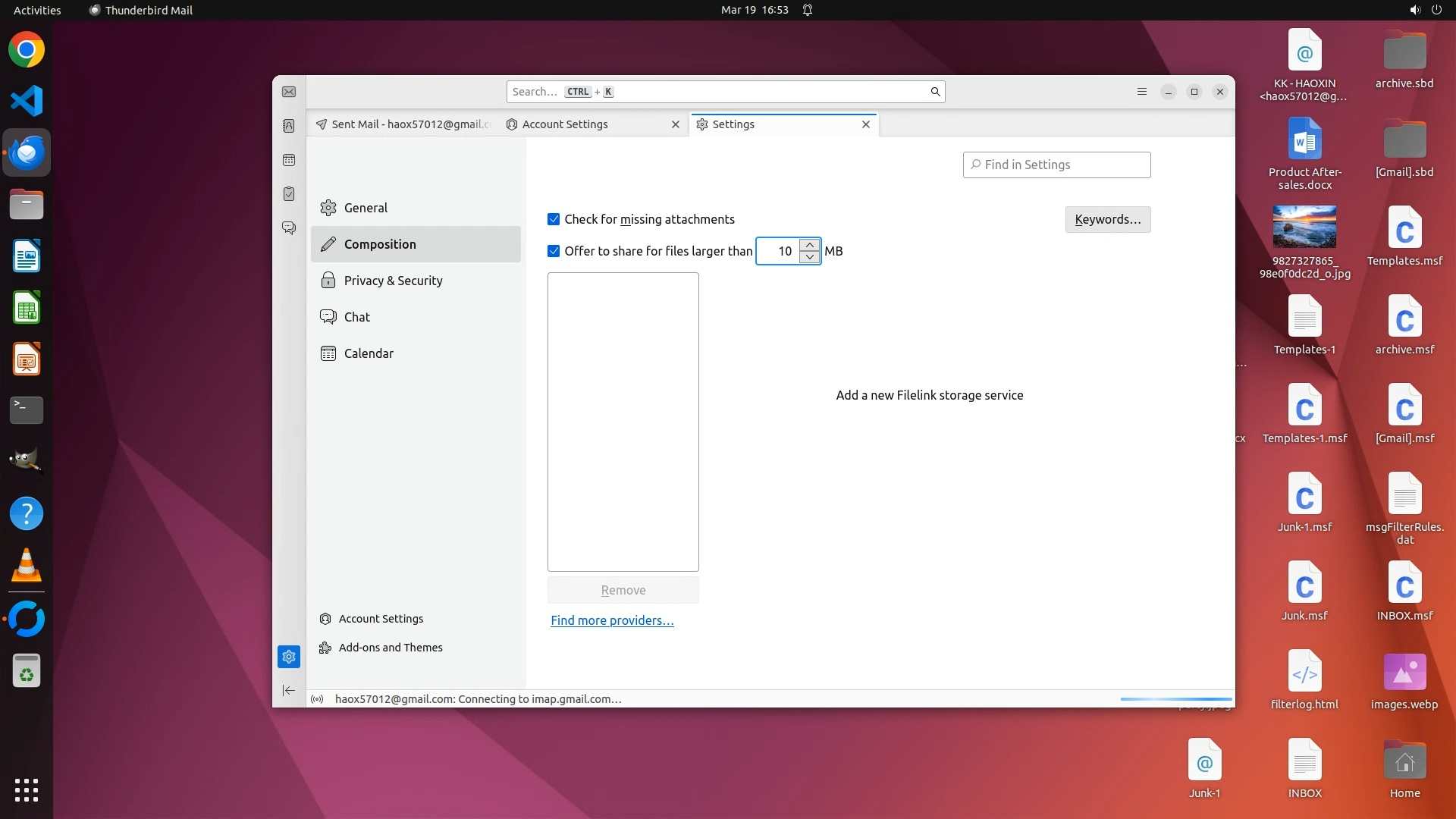Open the Calendar space icon

tap(289, 160)
